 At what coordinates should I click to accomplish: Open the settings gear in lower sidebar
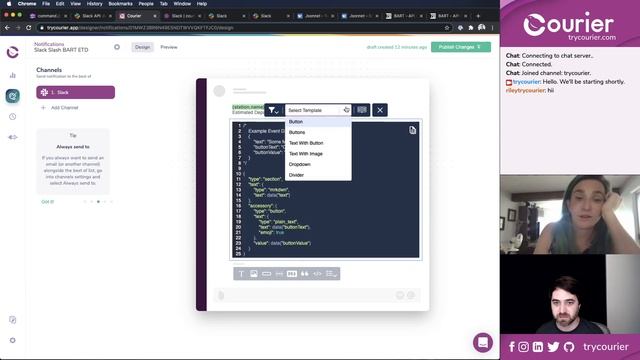click(13, 340)
